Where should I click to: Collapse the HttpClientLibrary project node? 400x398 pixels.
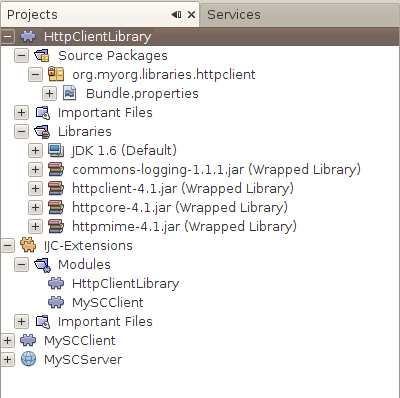8,36
